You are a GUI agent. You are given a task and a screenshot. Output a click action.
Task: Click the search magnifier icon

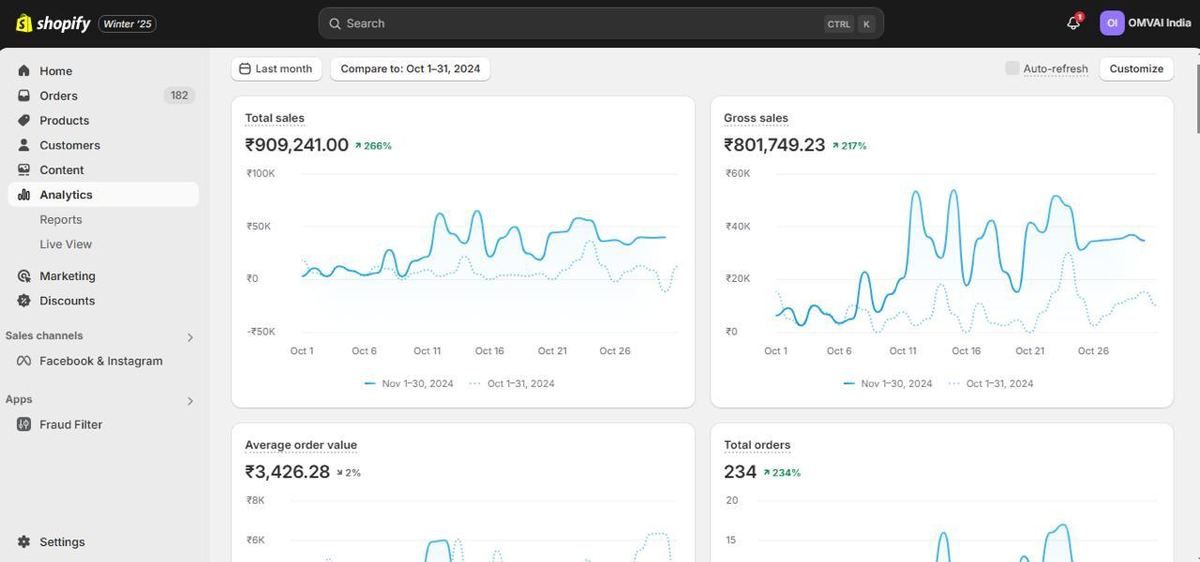(335, 23)
